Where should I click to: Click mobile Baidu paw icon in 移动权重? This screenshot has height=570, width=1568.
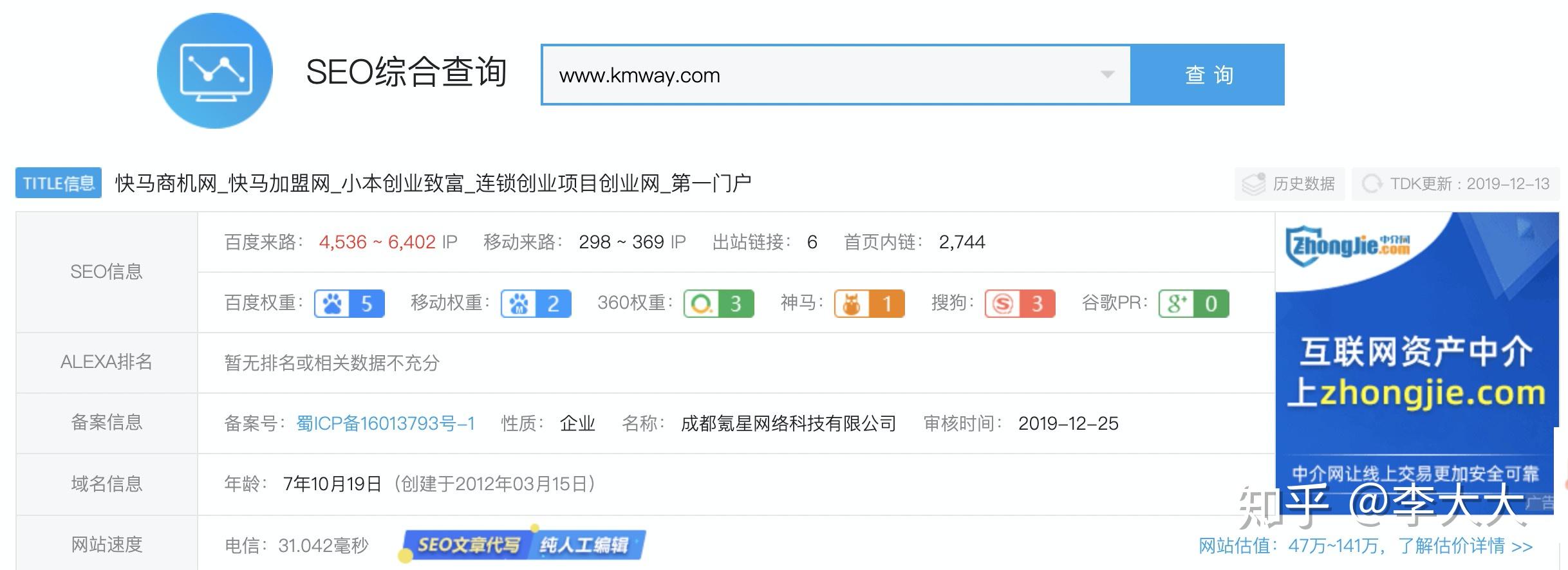(519, 303)
